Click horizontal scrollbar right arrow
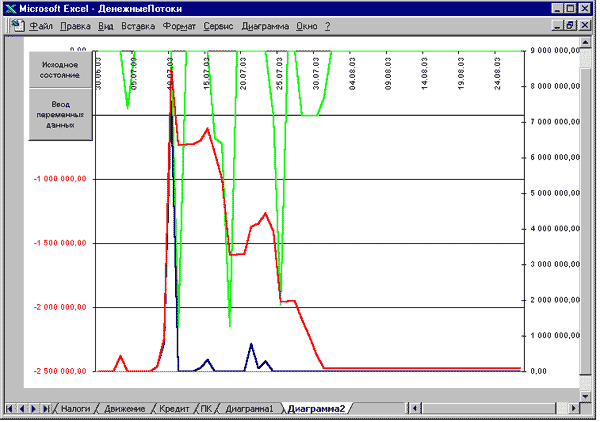 pos(573,409)
